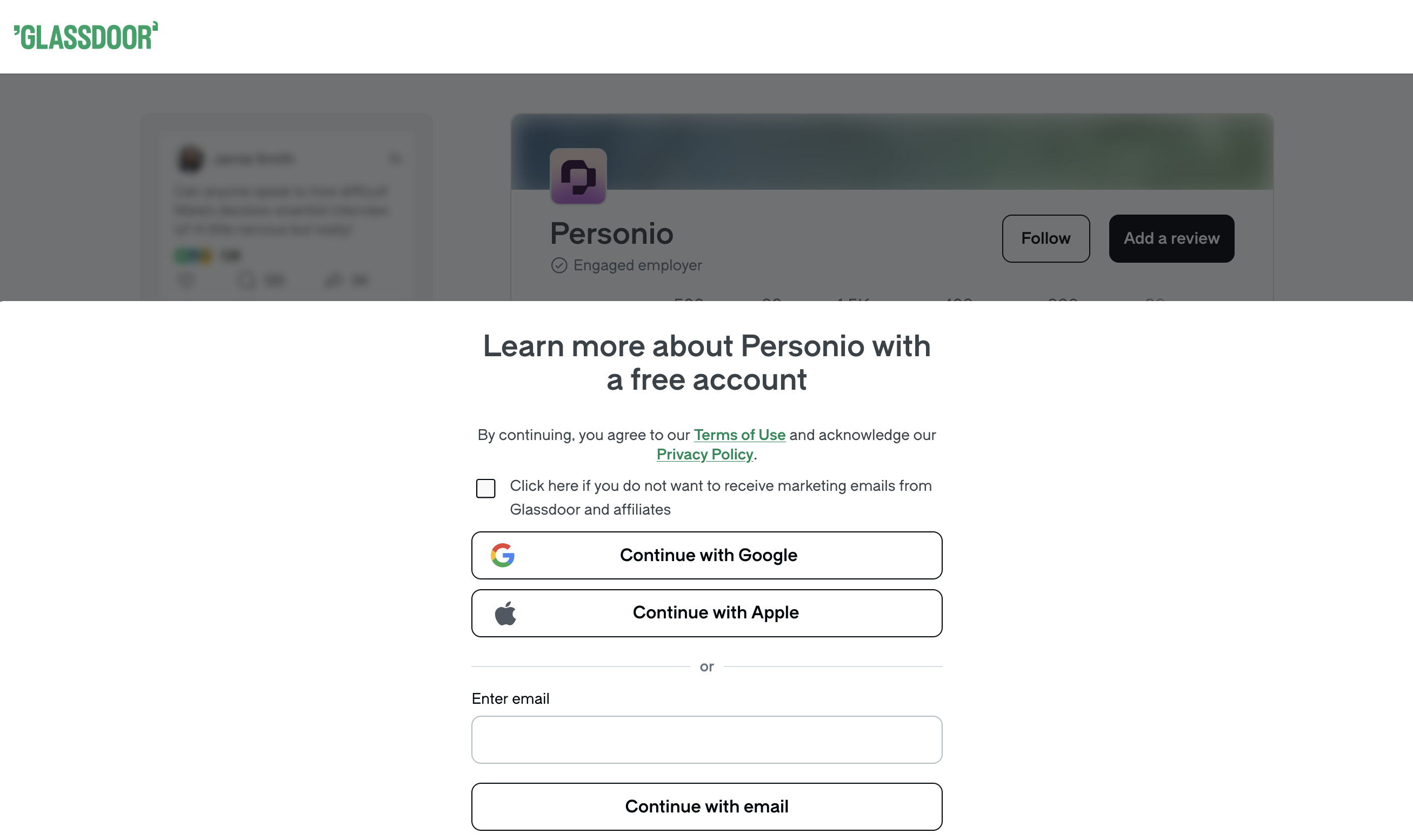Click the Personio company name heading
This screenshot has height=840, width=1413.
(x=612, y=234)
